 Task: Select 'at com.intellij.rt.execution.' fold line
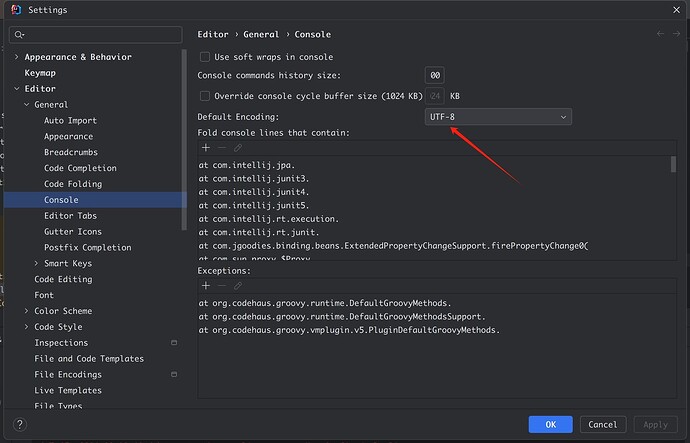click(269, 219)
